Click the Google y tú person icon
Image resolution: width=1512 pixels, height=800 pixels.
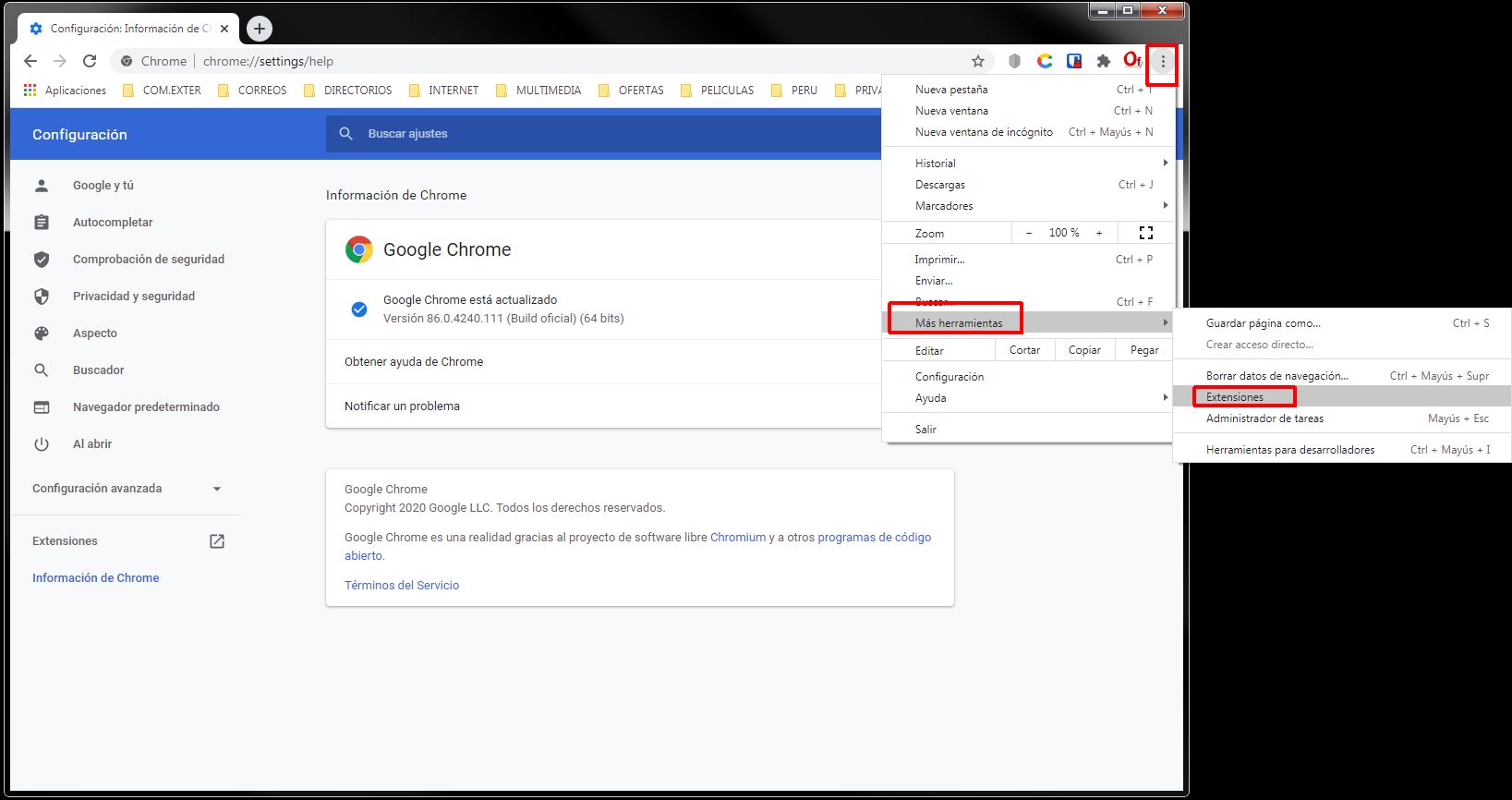click(42, 186)
